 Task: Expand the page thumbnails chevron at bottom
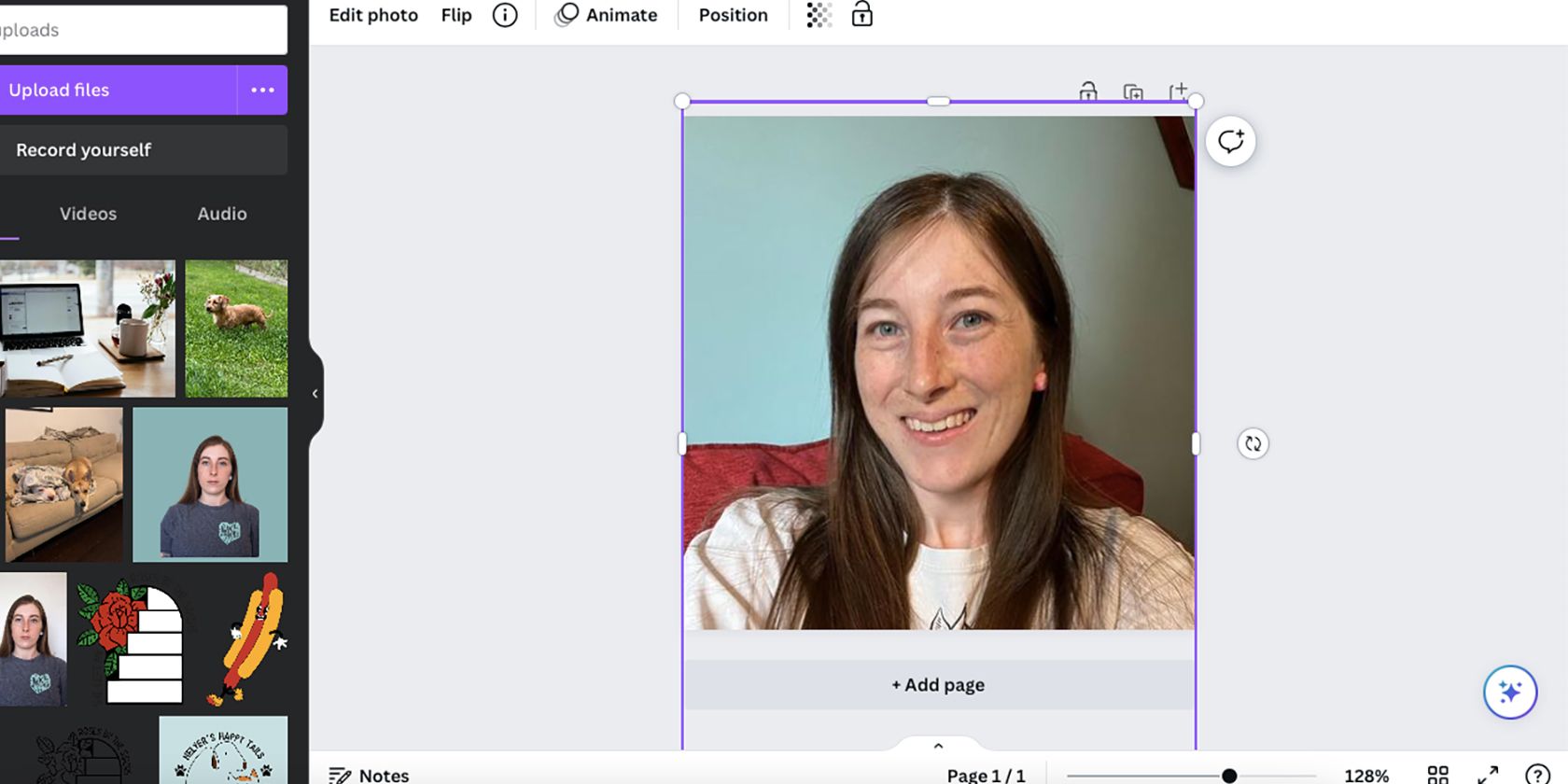[938, 746]
